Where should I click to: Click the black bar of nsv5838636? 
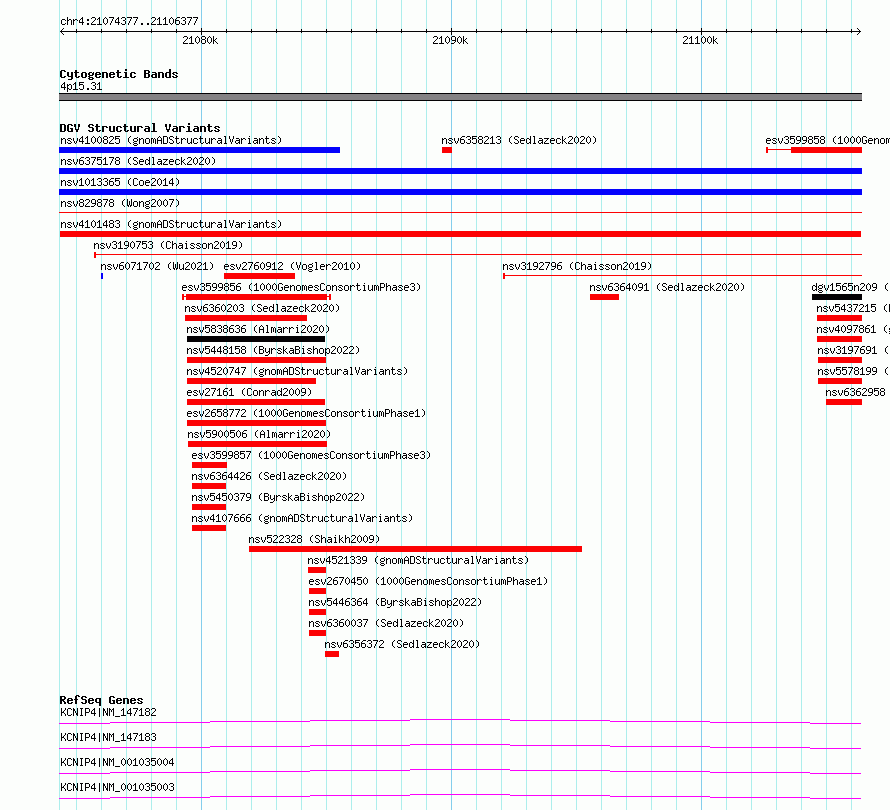pyautogui.click(x=256, y=339)
